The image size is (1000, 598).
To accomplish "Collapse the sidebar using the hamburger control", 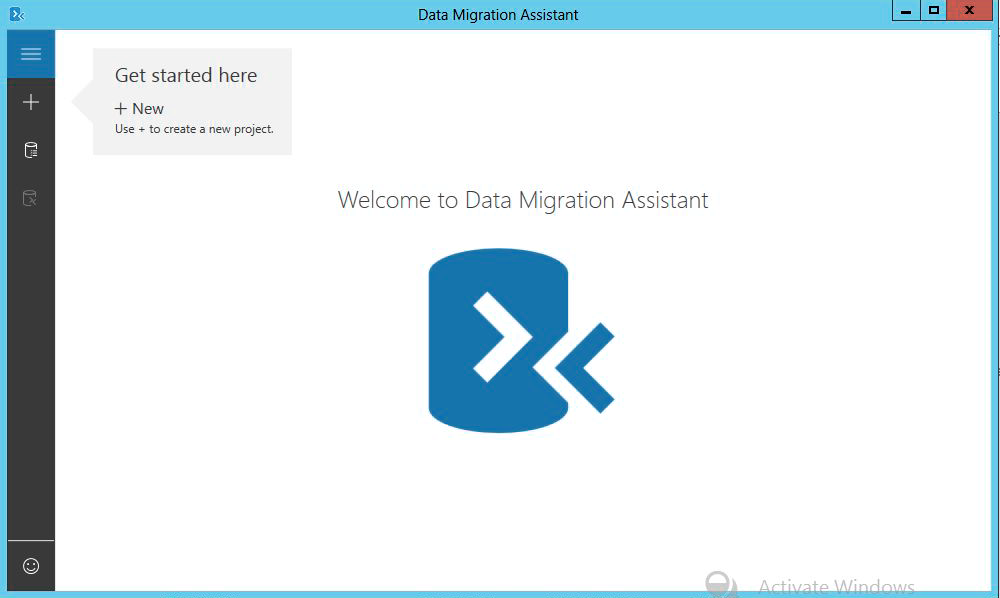I will tap(30, 53).
